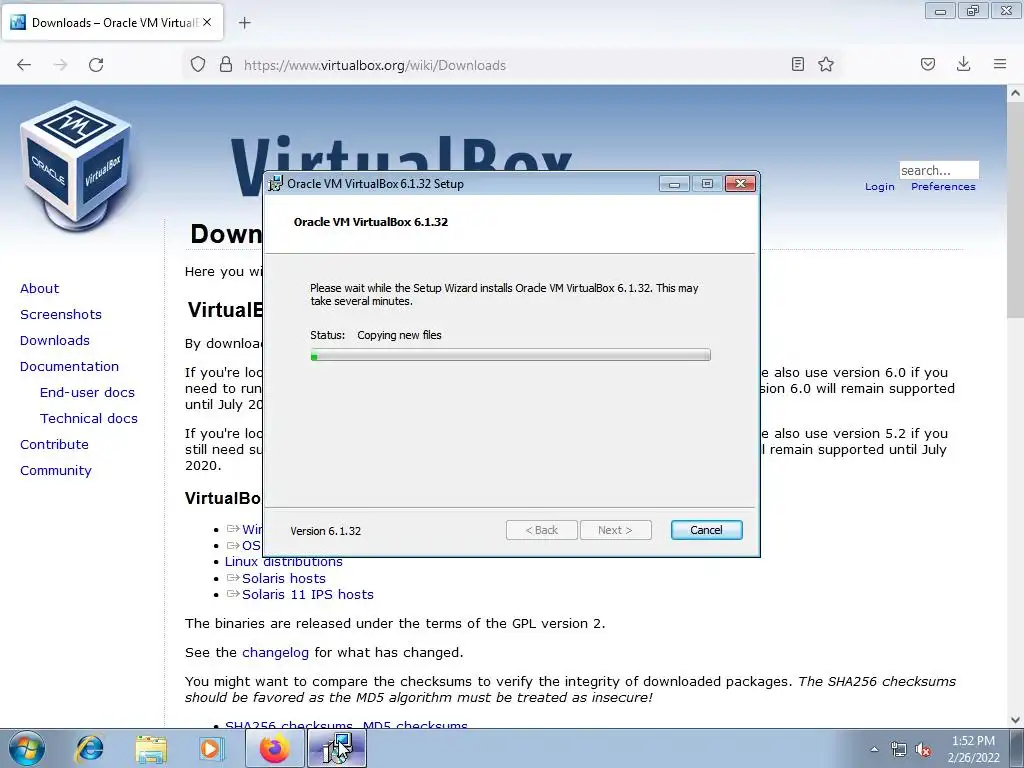This screenshot has width=1024, height=768.
Task: Click the network tray icon
Action: pyautogui.click(x=899, y=750)
